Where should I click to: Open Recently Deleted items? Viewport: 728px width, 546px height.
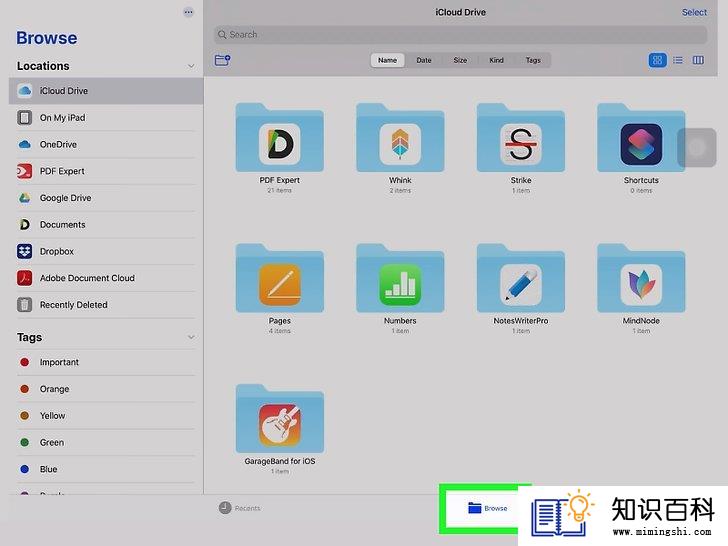106,305
